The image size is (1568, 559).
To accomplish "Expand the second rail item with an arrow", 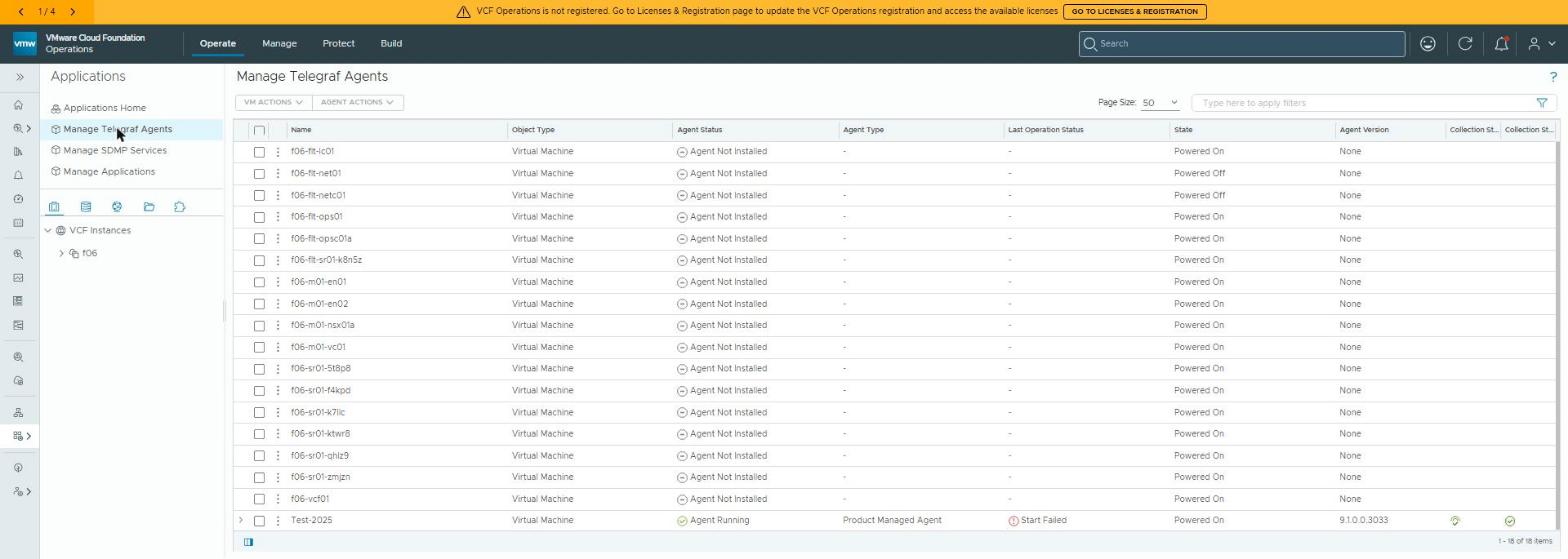I will (x=22, y=436).
